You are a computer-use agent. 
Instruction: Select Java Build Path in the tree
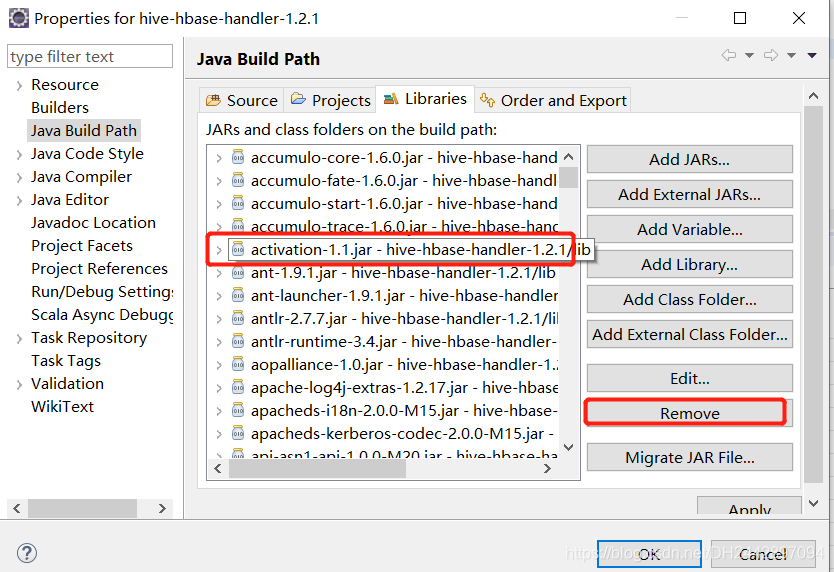point(84,130)
